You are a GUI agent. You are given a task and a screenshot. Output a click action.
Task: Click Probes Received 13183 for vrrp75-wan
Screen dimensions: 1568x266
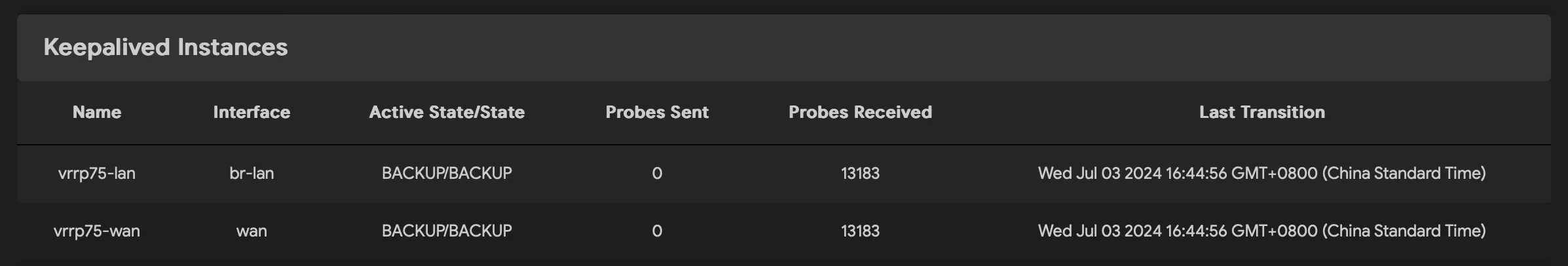(860, 231)
